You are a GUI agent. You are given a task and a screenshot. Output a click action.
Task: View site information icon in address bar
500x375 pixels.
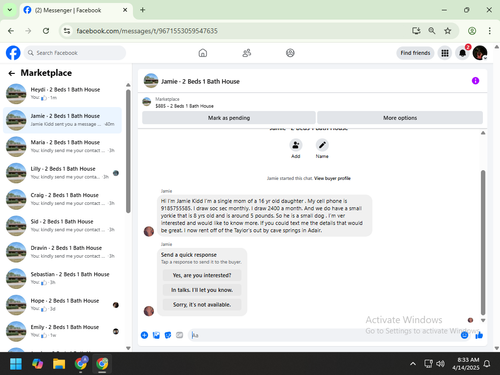[x=67, y=31]
